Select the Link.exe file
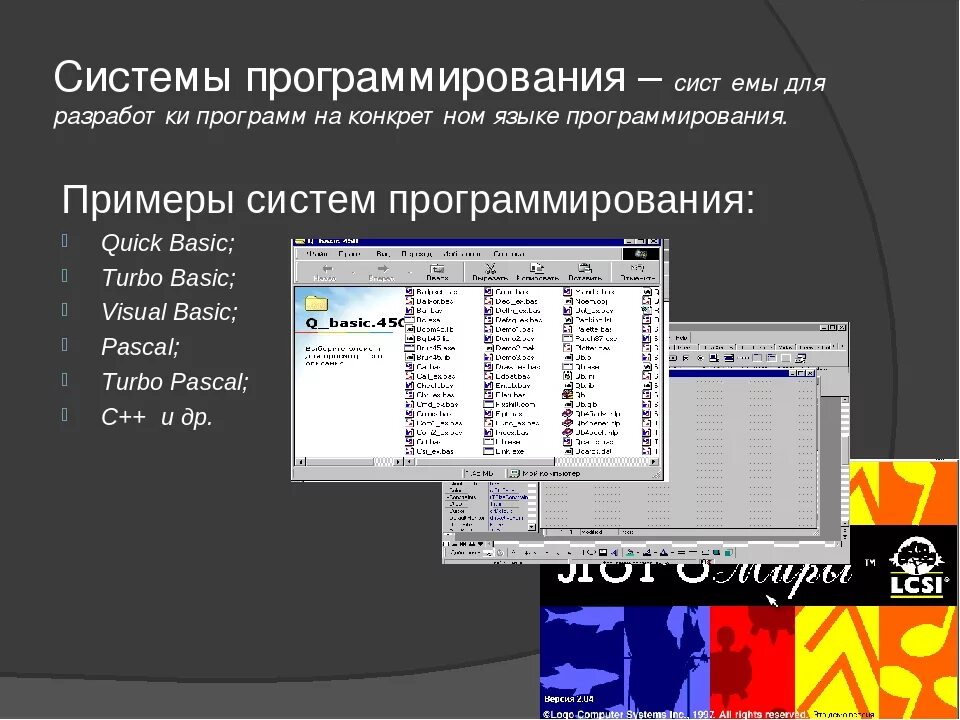The height and width of the screenshot is (720, 960). pyautogui.click(x=504, y=451)
